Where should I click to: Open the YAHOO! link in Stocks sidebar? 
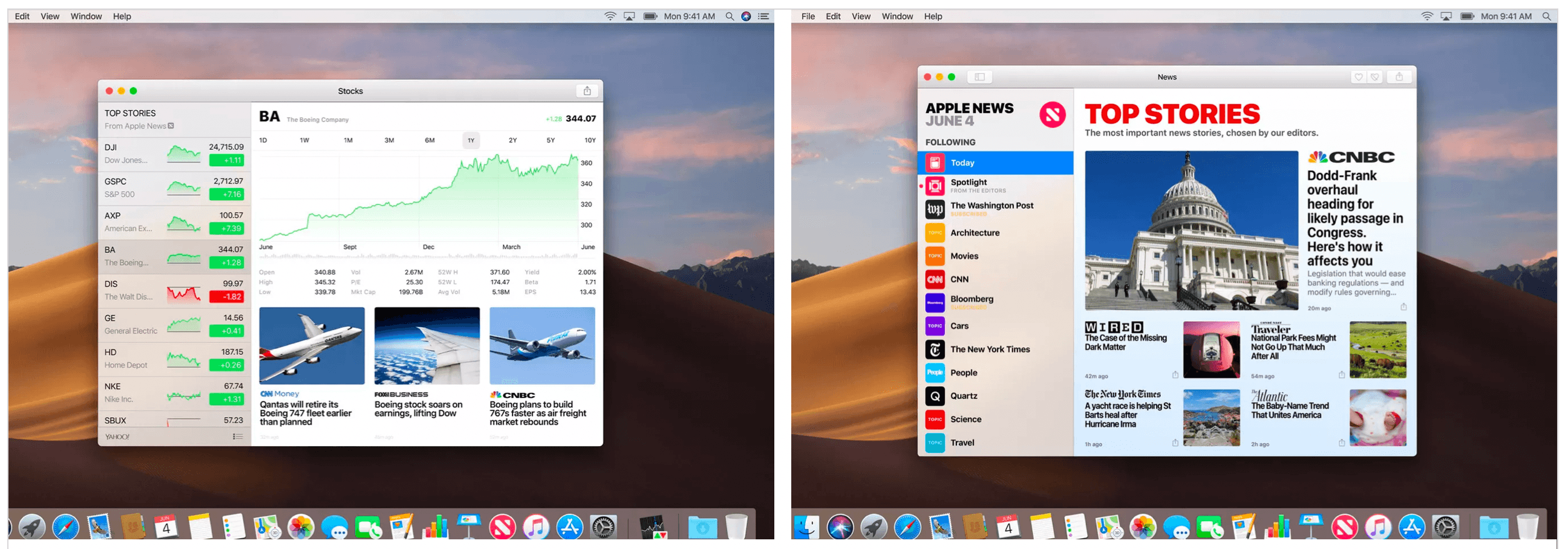(x=117, y=437)
